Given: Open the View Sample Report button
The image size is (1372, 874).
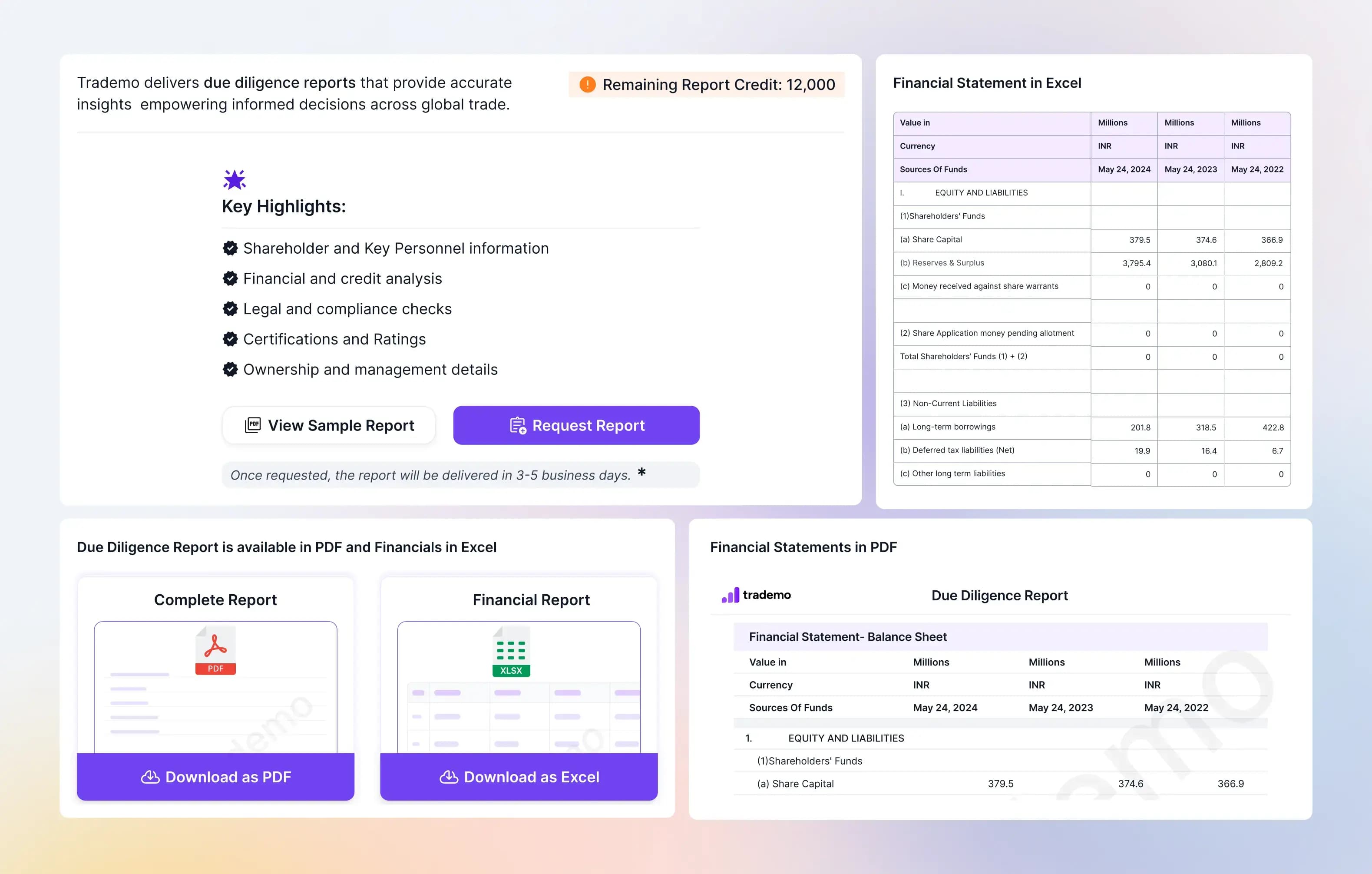Looking at the screenshot, I should [x=329, y=425].
